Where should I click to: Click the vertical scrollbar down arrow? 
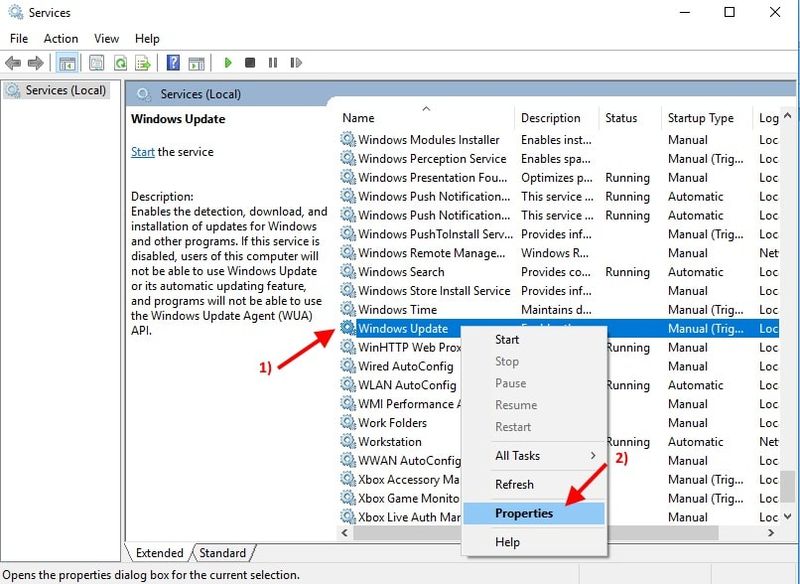(x=788, y=517)
